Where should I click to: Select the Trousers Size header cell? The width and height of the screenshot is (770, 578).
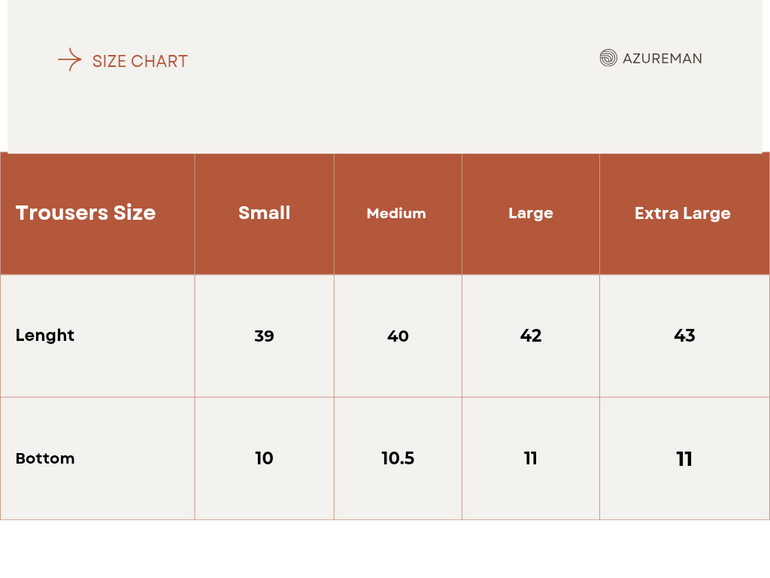(x=86, y=213)
